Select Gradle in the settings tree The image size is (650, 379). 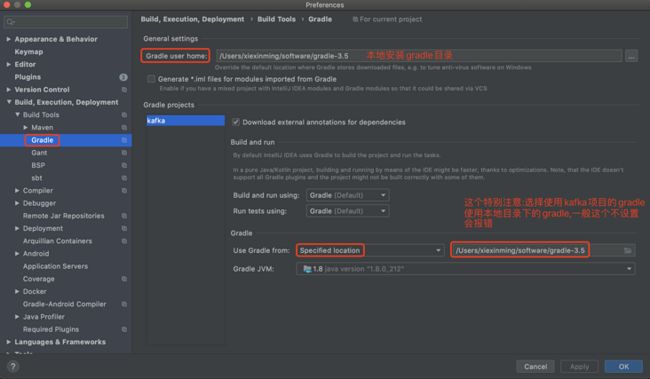[x=42, y=140]
